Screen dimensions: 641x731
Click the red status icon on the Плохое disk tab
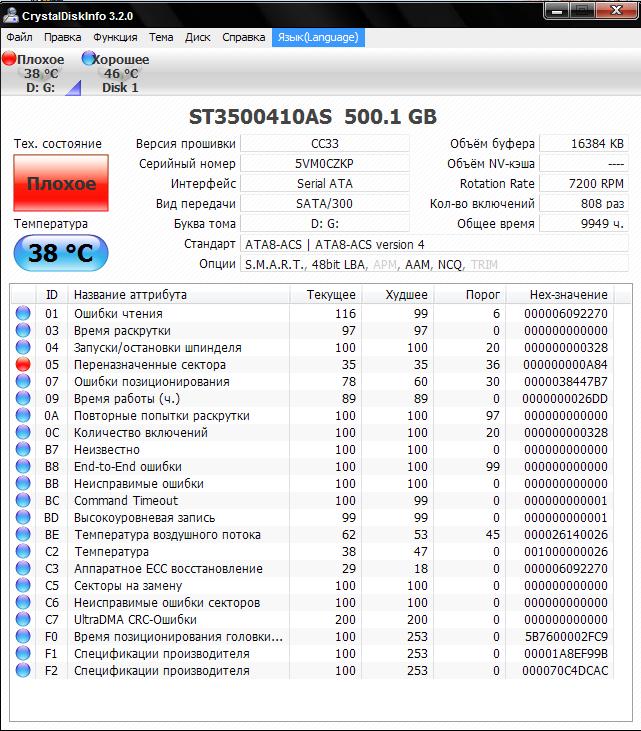pos(9,58)
